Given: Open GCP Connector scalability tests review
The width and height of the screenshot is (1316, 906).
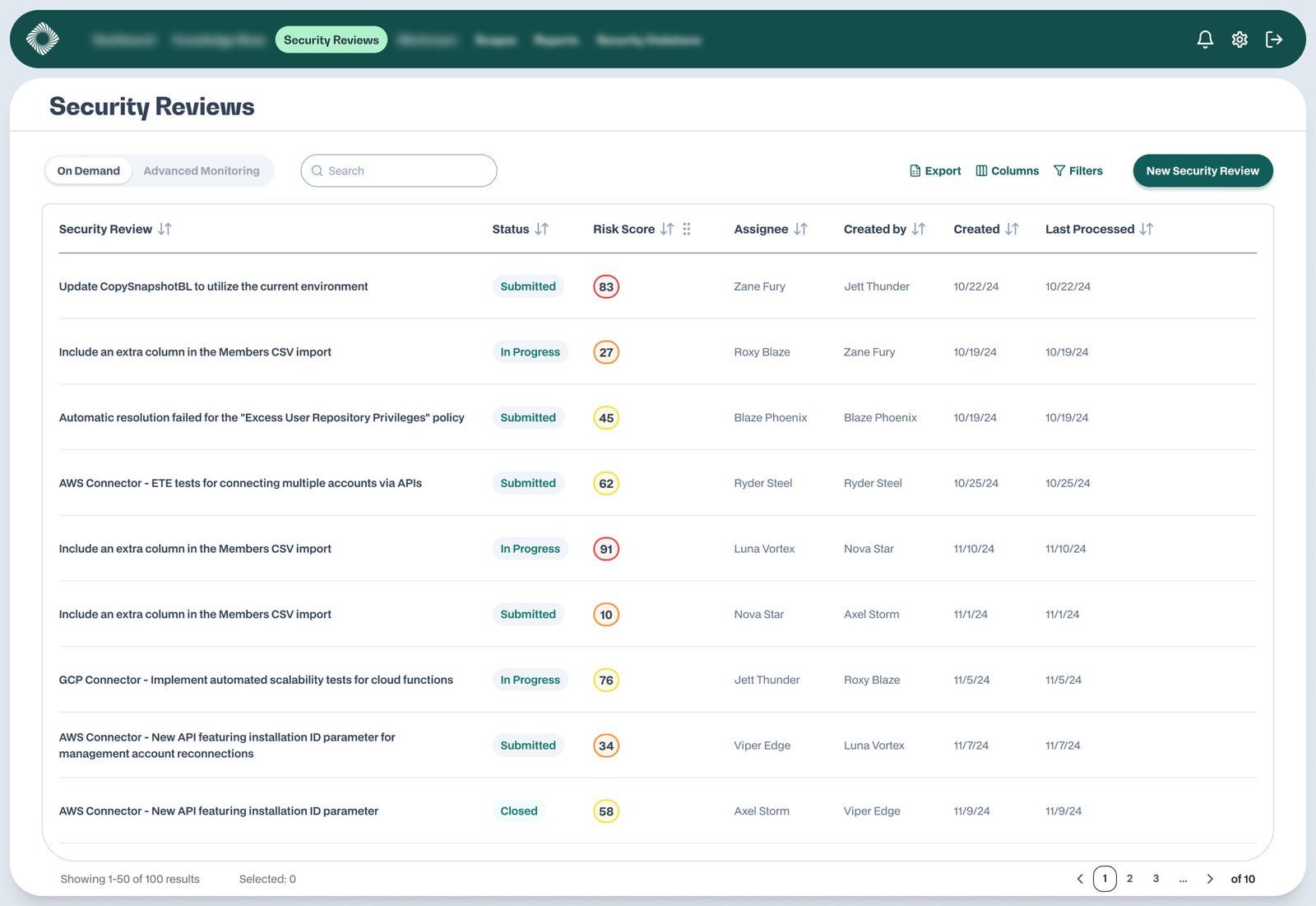Looking at the screenshot, I should [256, 680].
